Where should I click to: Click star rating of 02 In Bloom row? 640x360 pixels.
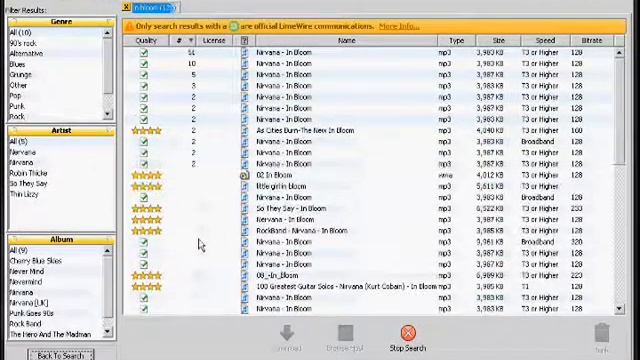coord(147,175)
